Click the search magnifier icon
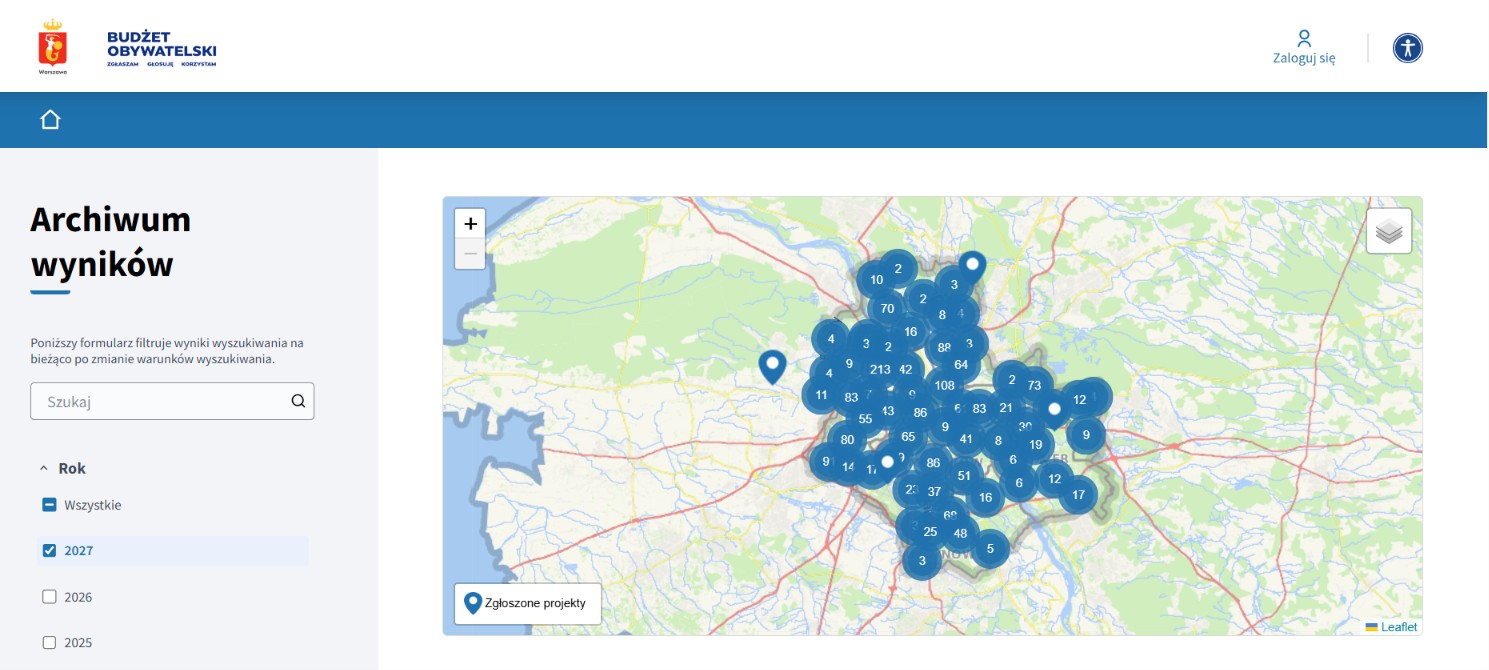 tap(298, 401)
